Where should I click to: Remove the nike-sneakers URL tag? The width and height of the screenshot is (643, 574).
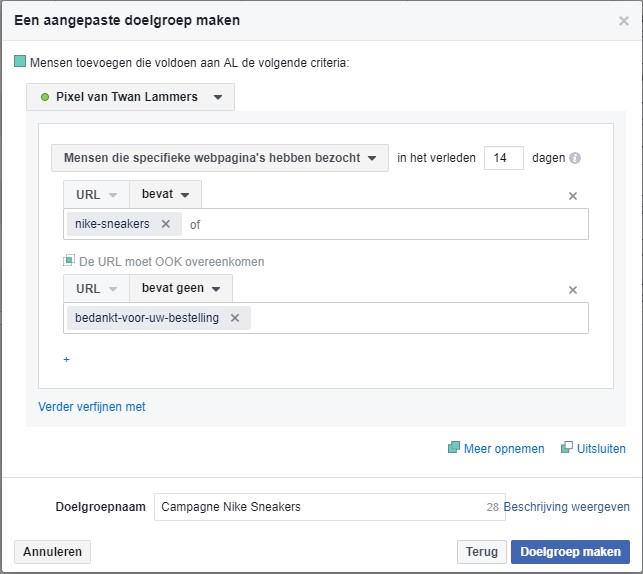(166, 224)
